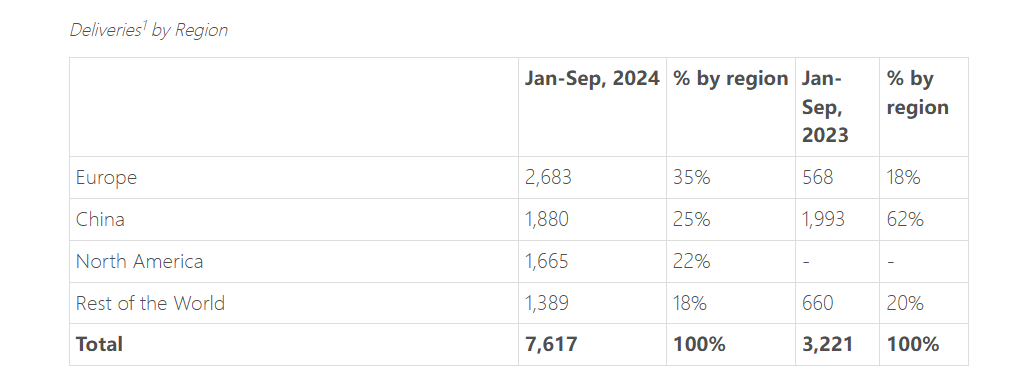1018x388 pixels.
Task: Click the Europe 2024 value 2,683
Action: click(x=549, y=178)
